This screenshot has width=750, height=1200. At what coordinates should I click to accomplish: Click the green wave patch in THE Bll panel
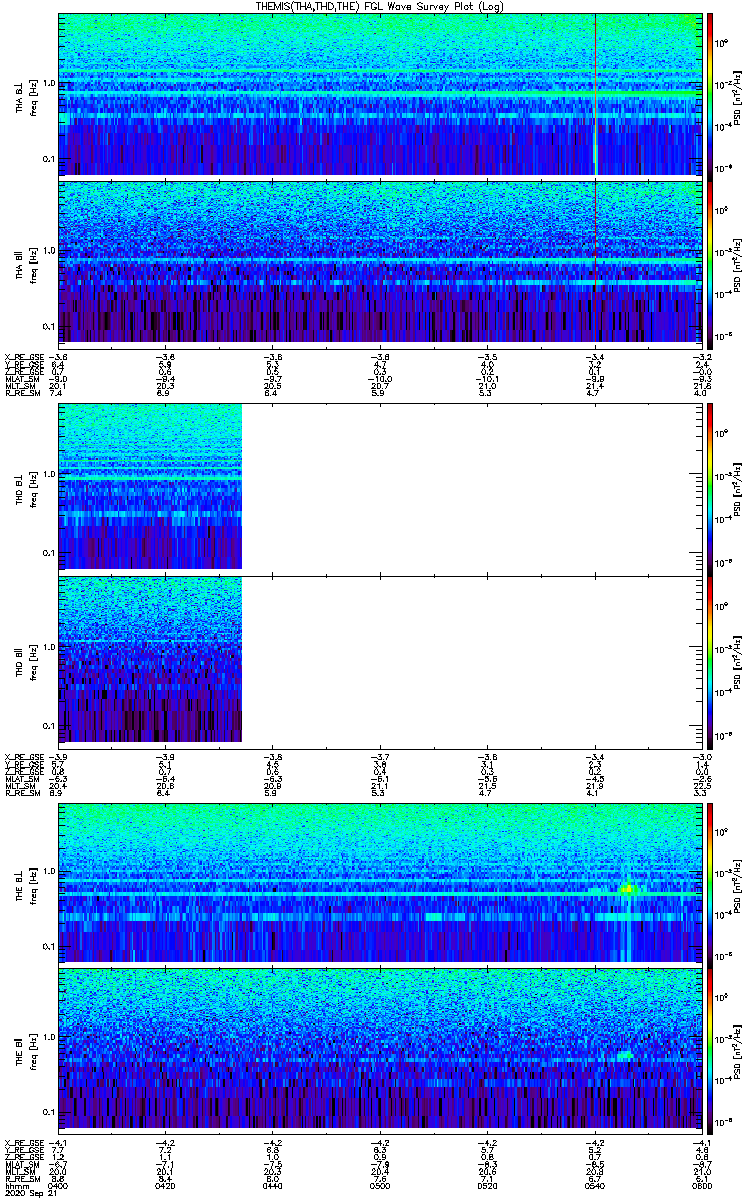click(625, 1055)
